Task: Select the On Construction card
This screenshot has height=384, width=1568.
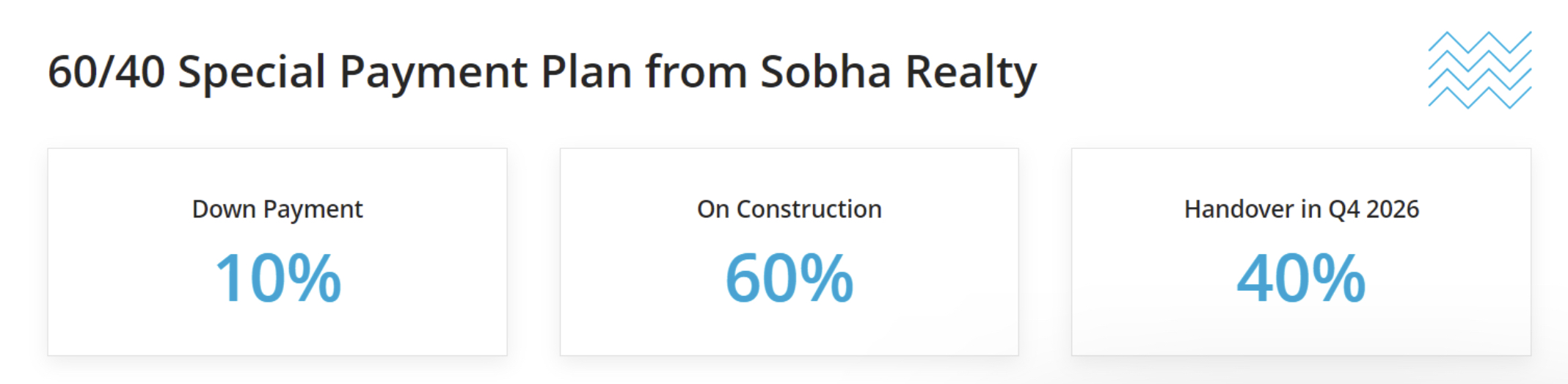Action: [789, 330]
